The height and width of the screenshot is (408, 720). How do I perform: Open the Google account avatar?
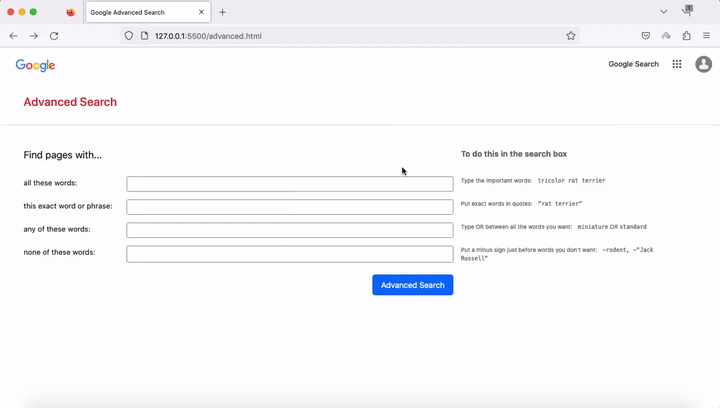(x=703, y=64)
